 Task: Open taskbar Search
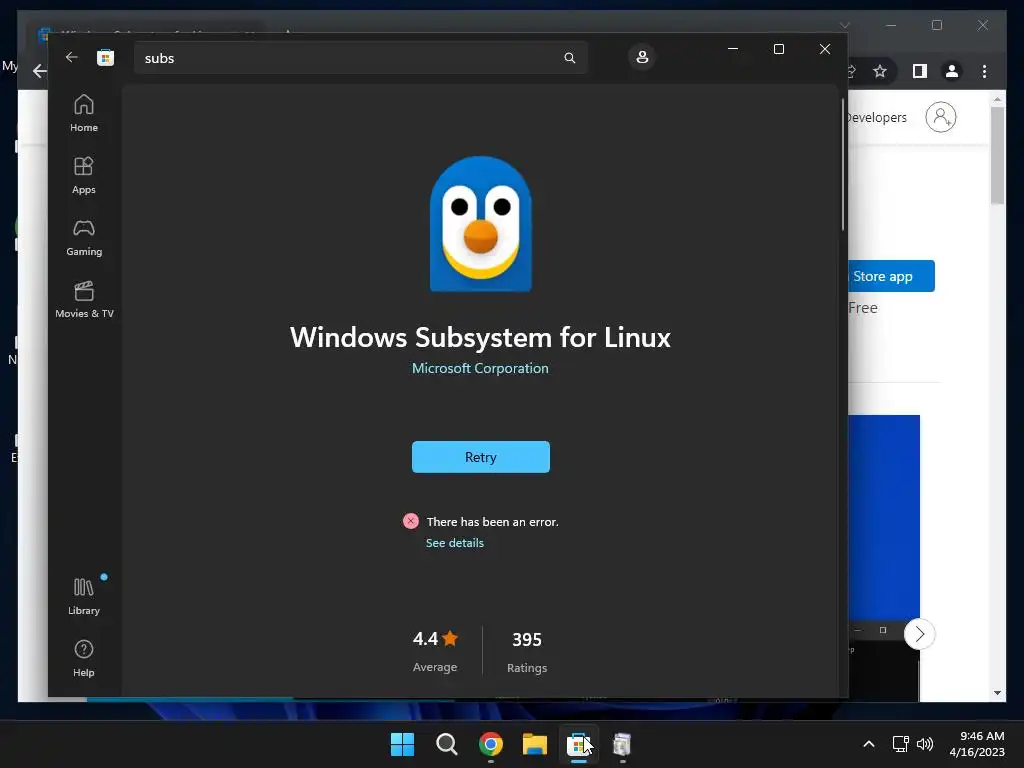click(x=447, y=744)
